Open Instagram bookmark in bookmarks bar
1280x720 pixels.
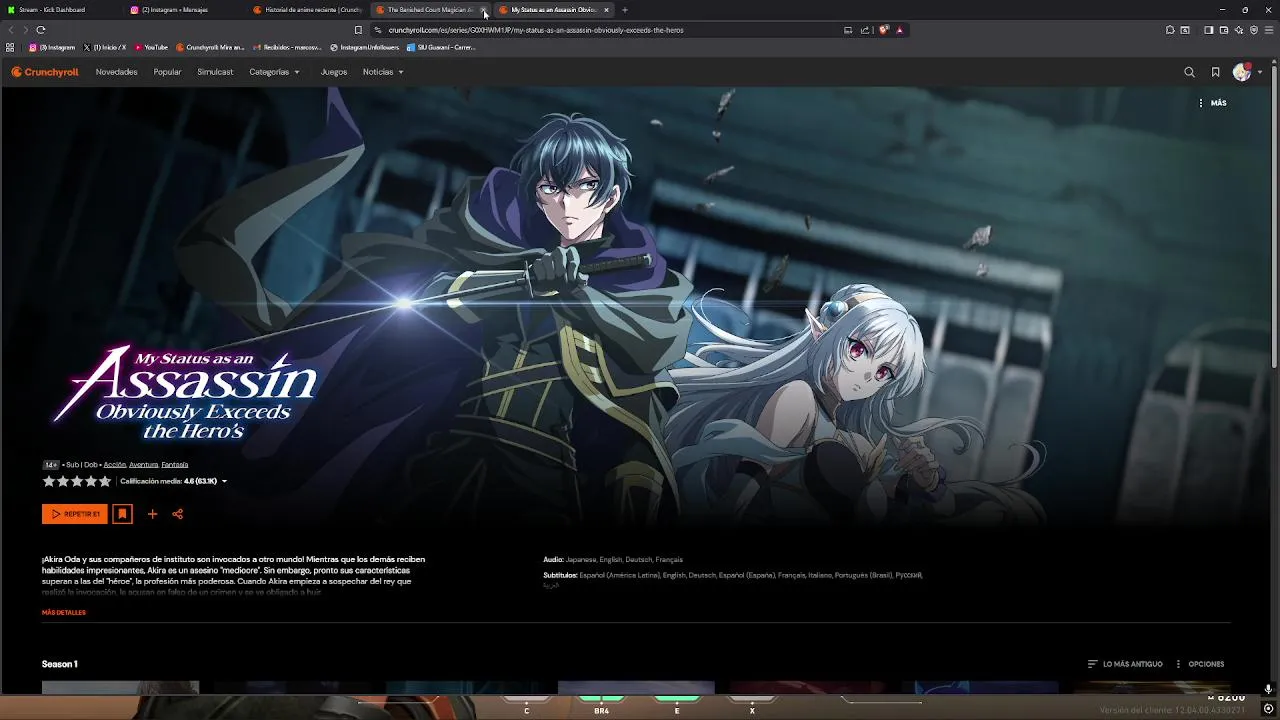pos(52,47)
